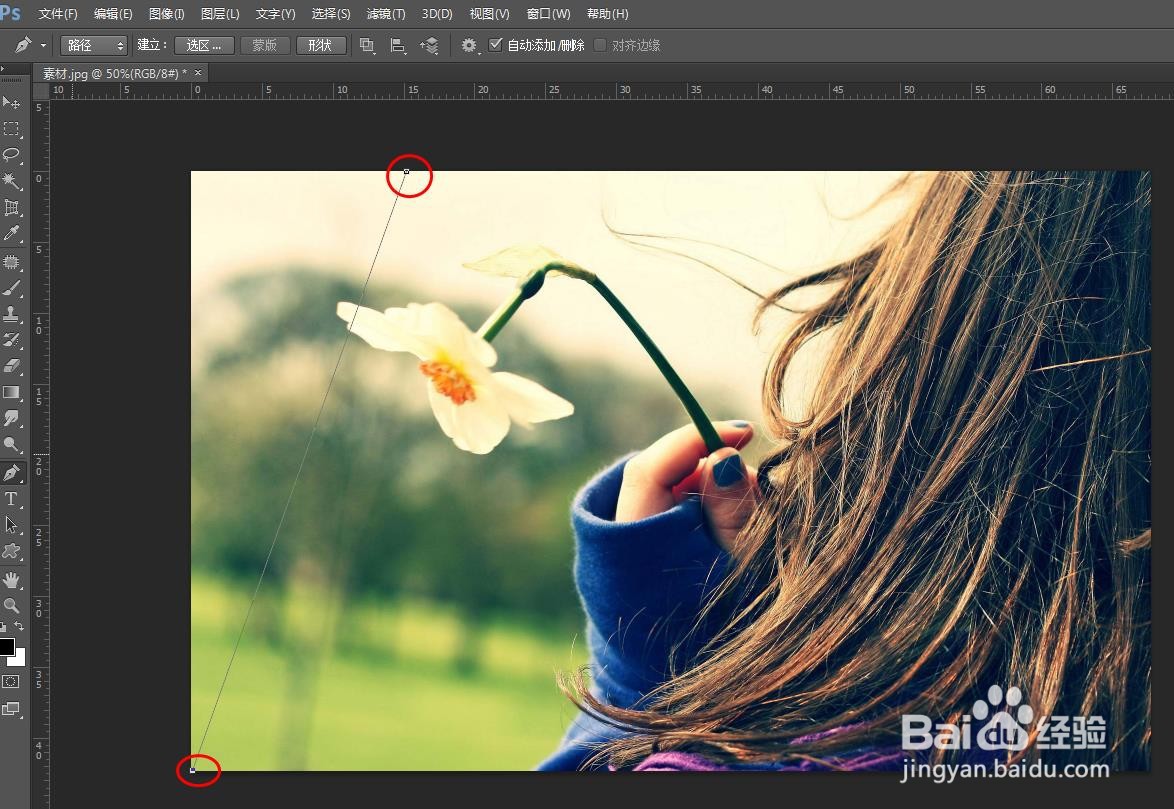
Task: Close the 素材.jpg document tab
Action: click(198, 73)
